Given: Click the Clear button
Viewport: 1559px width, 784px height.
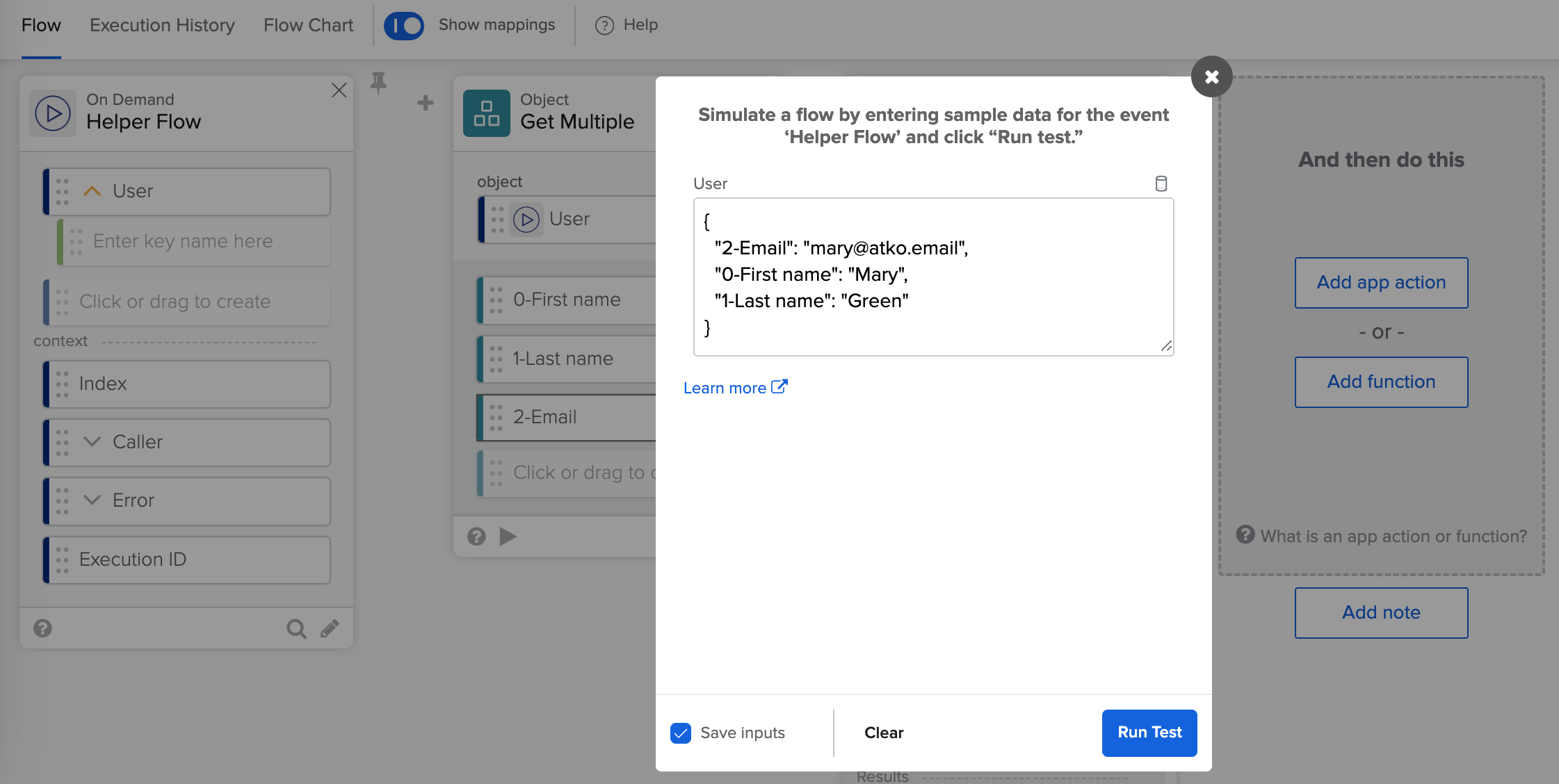Looking at the screenshot, I should coord(884,733).
